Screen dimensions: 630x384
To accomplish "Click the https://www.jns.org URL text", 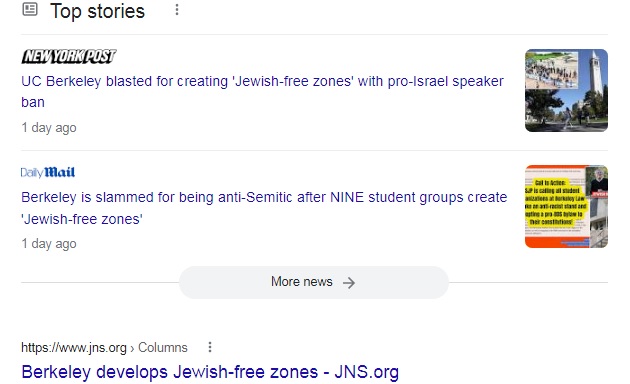I will point(74,347).
